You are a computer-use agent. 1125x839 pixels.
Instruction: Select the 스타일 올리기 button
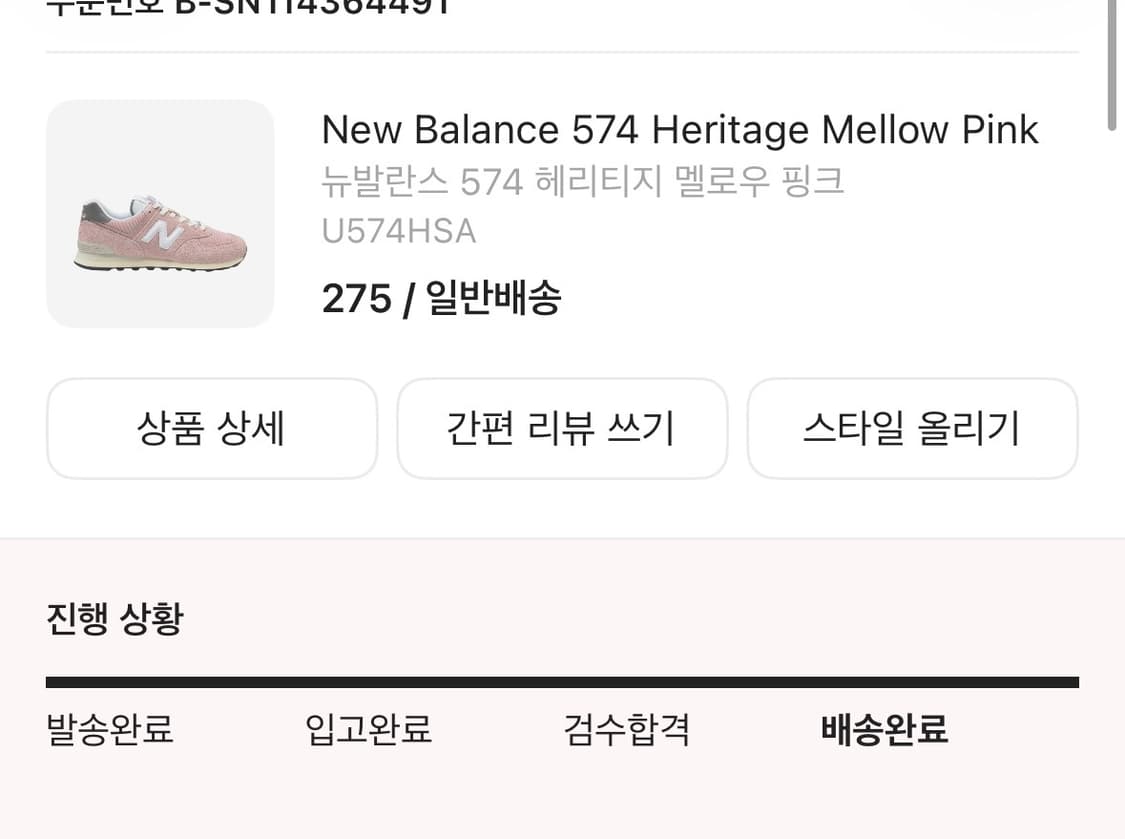912,428
